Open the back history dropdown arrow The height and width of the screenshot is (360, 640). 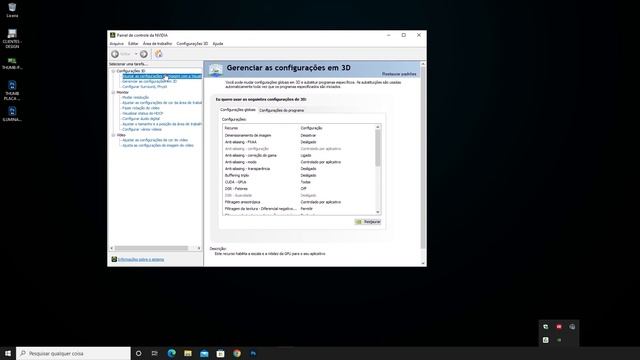[136, 54]
